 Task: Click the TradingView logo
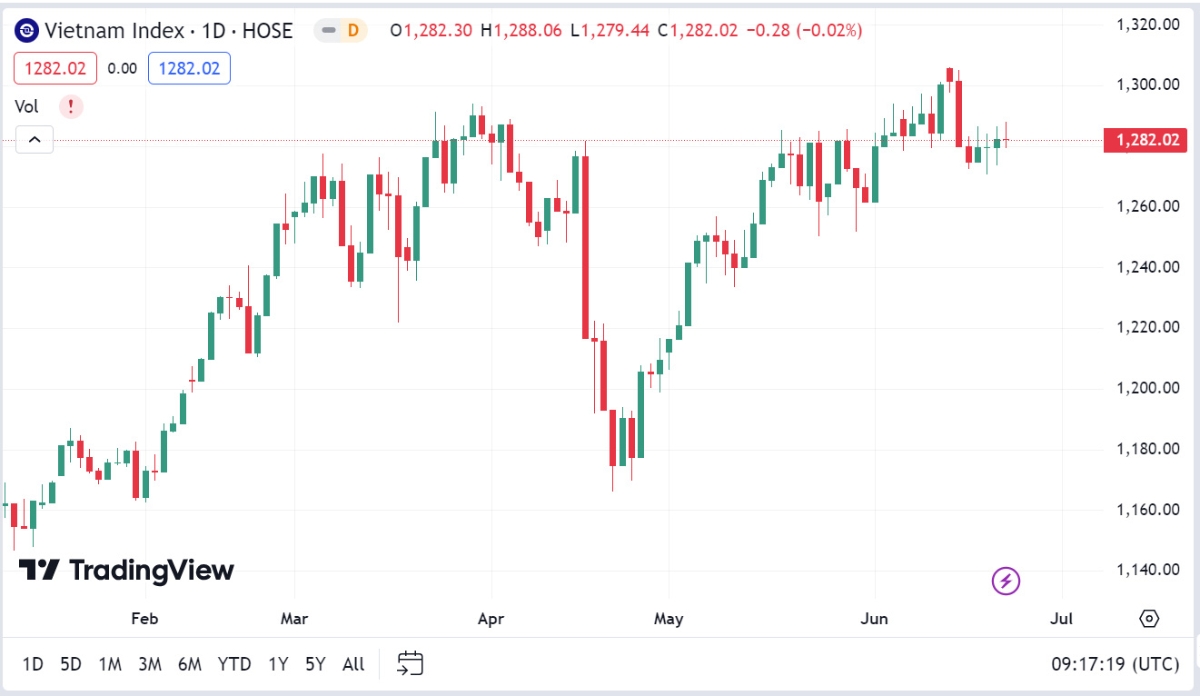tap(127, 571)
